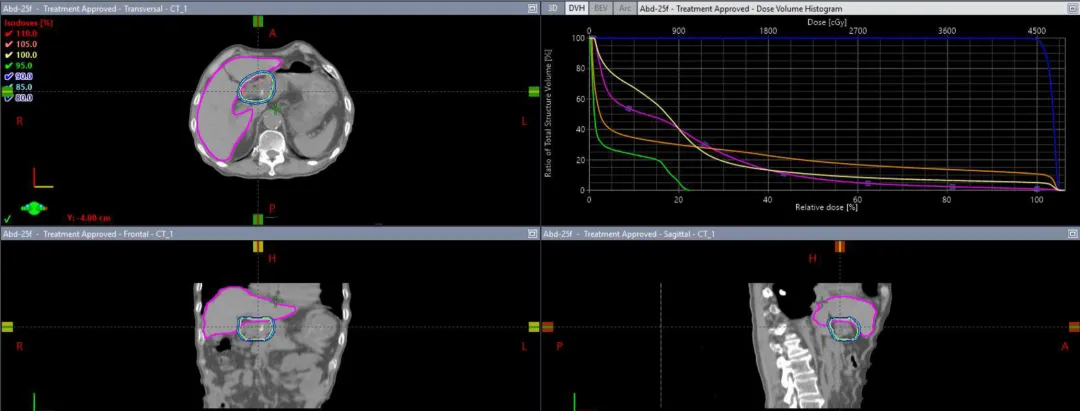This screenshot has height=411, width=1080.
Task: Click the 4500 tick on dose axis
Action: 1037,31
